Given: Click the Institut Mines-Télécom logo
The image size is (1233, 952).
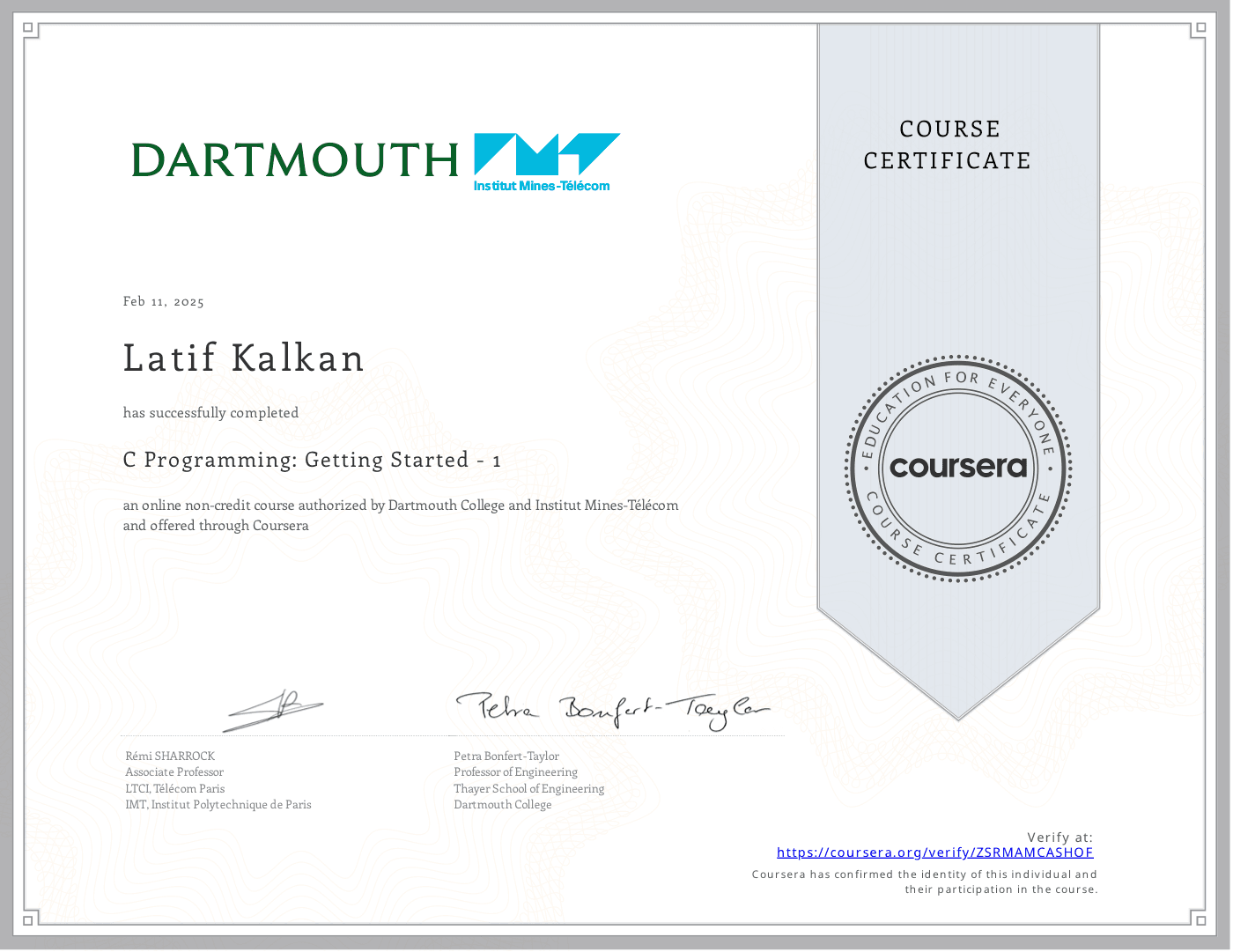Looking at the screenshot, I should pos(547,162).
